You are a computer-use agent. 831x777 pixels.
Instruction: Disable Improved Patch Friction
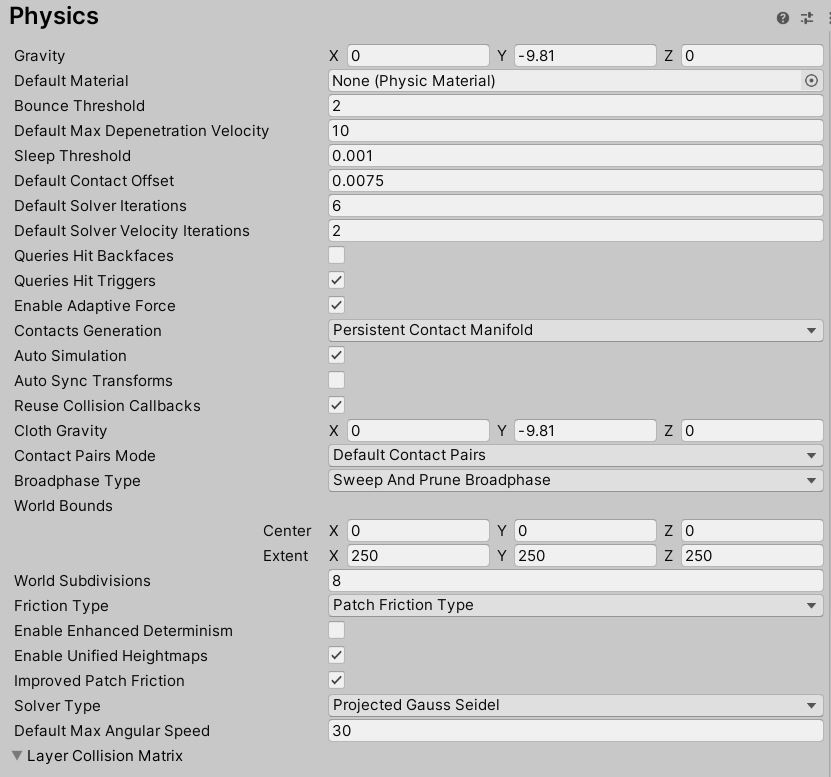[336, 680]
